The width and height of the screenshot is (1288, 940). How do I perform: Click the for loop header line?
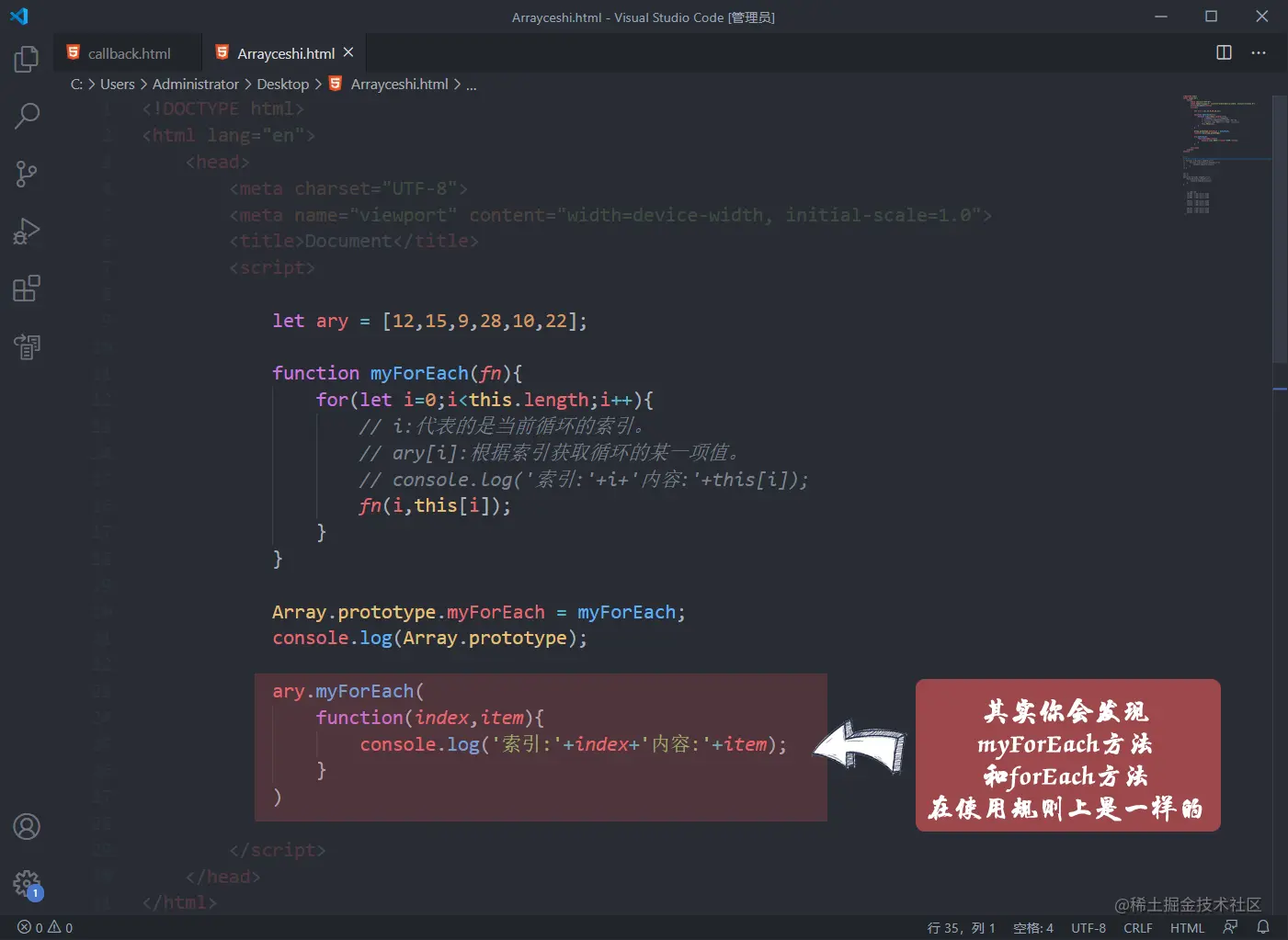pos(484,400)
